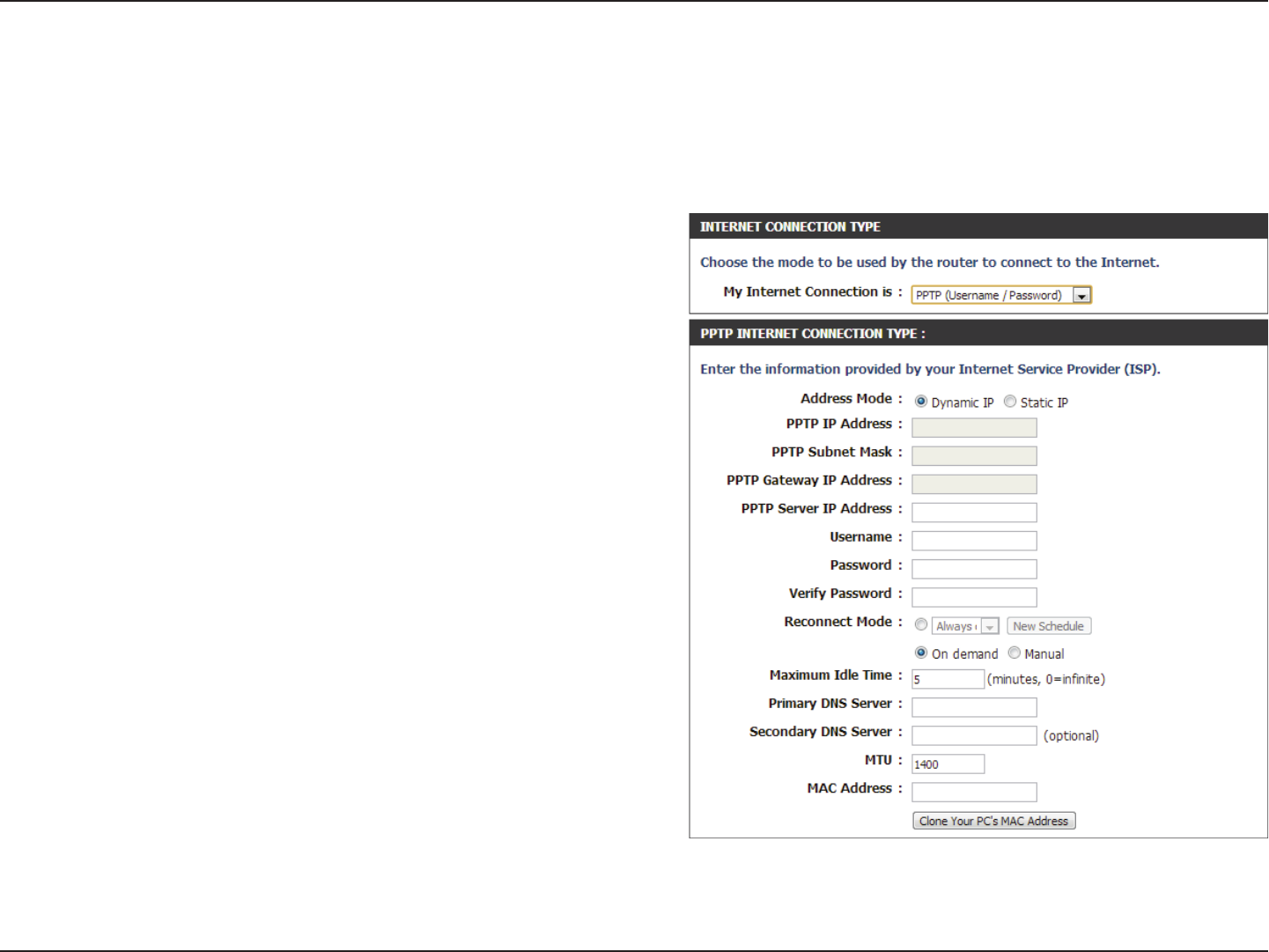Click the '(optional)' hint text
1269x952 pixels.
[x=1072, y=736]
